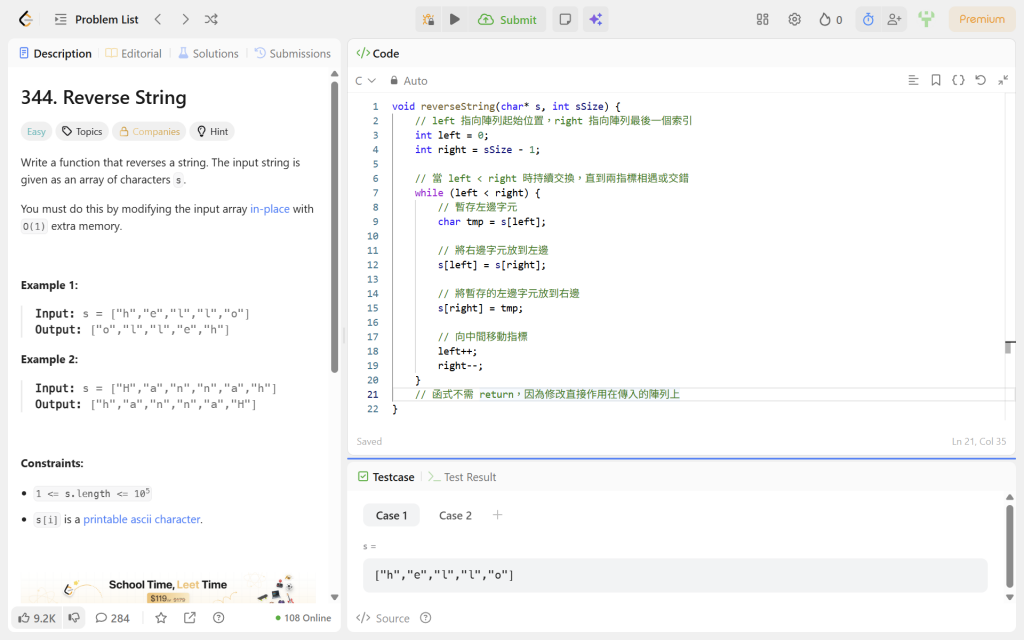The image size is (1024, 640).
Task: Expand the Topics tag
Action: [x=82, y=131]
